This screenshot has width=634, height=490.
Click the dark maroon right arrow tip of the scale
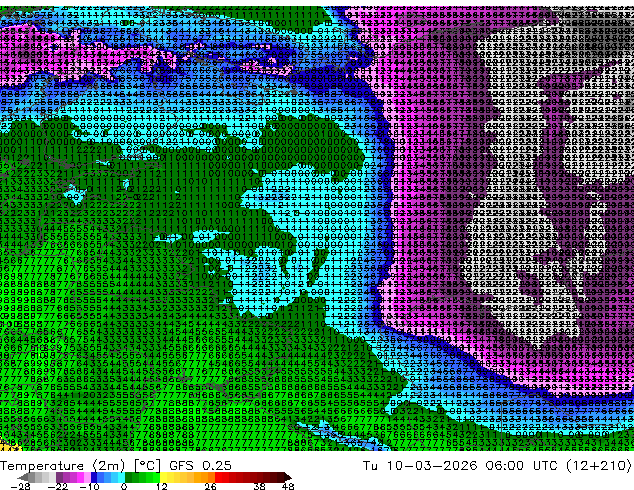point(287,477)
